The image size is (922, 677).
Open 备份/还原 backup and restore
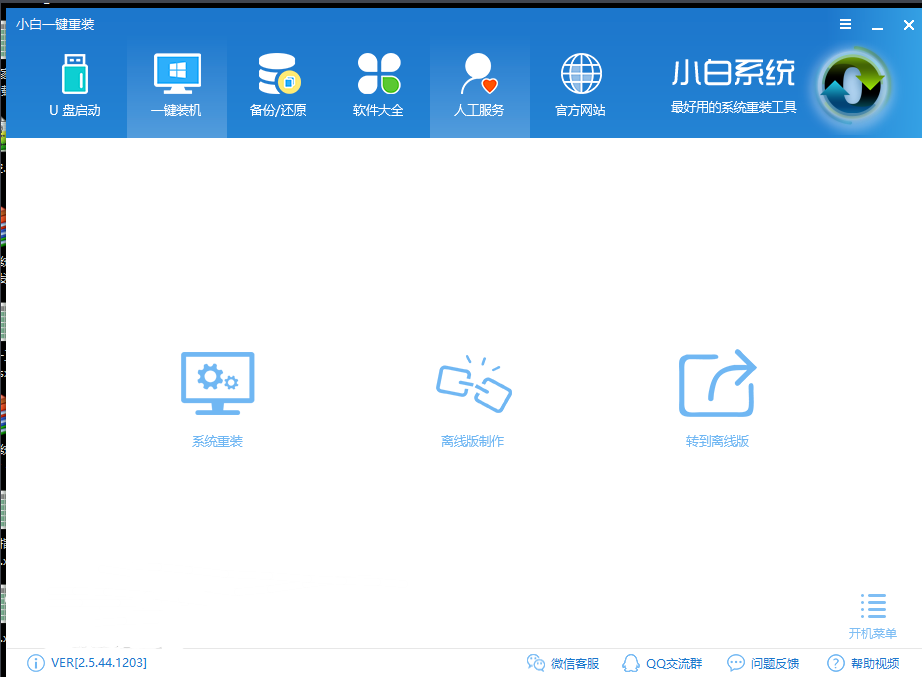point(276,72)
